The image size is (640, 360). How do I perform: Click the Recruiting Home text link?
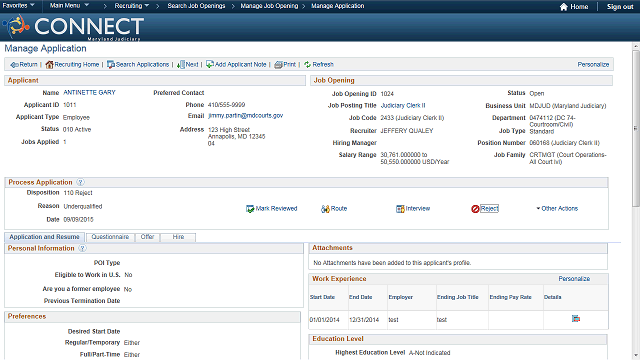coord(77,64)
